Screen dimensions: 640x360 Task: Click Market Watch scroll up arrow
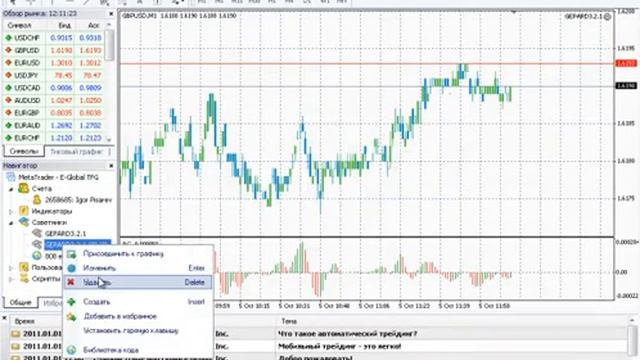[x=109, y=25]
